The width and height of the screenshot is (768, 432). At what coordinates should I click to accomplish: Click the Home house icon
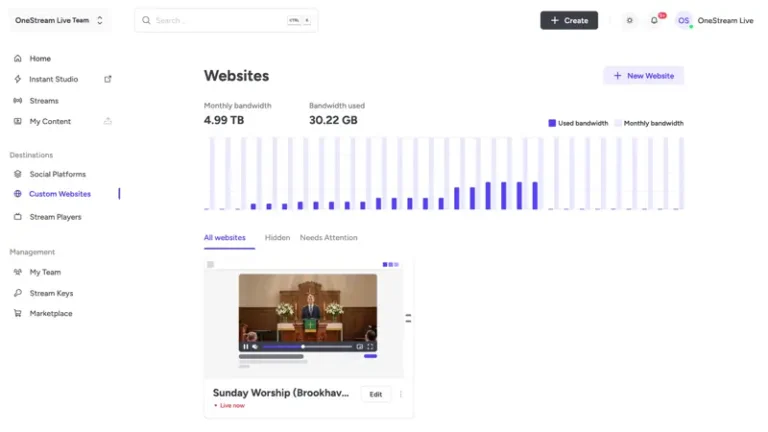(18, 58)
